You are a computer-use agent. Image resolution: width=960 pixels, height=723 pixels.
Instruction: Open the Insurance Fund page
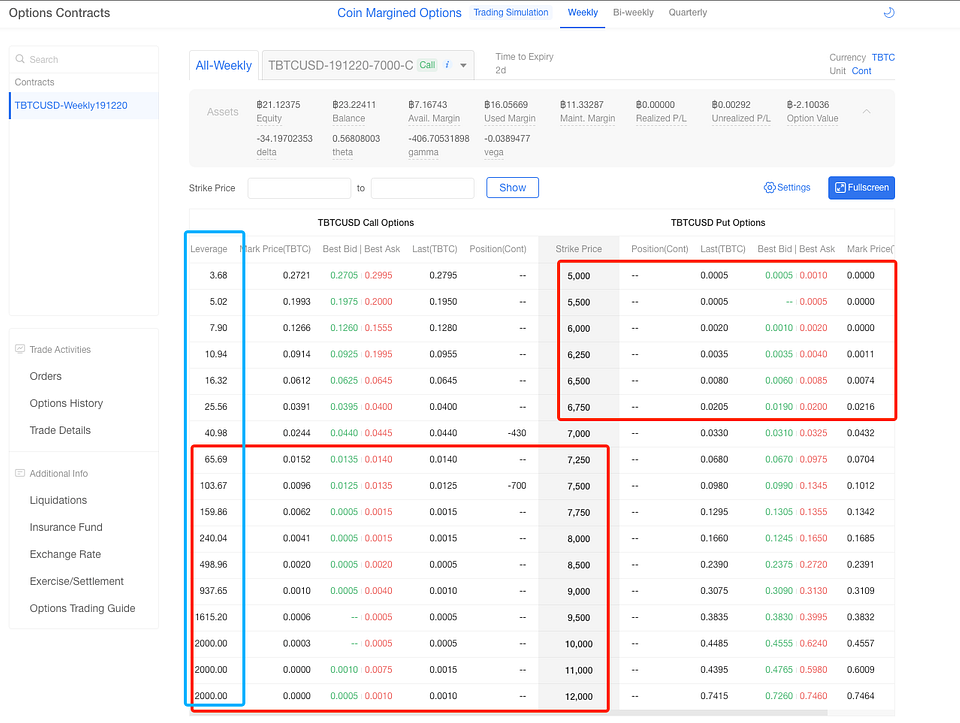coord(66,527)
